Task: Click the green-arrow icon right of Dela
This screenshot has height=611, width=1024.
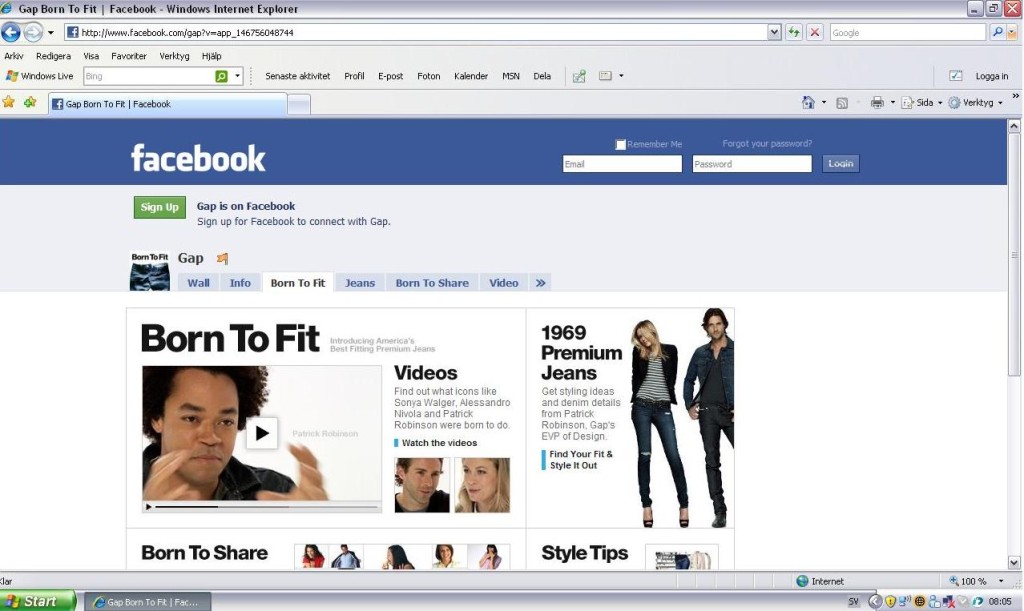Action: tap(579, 76)
